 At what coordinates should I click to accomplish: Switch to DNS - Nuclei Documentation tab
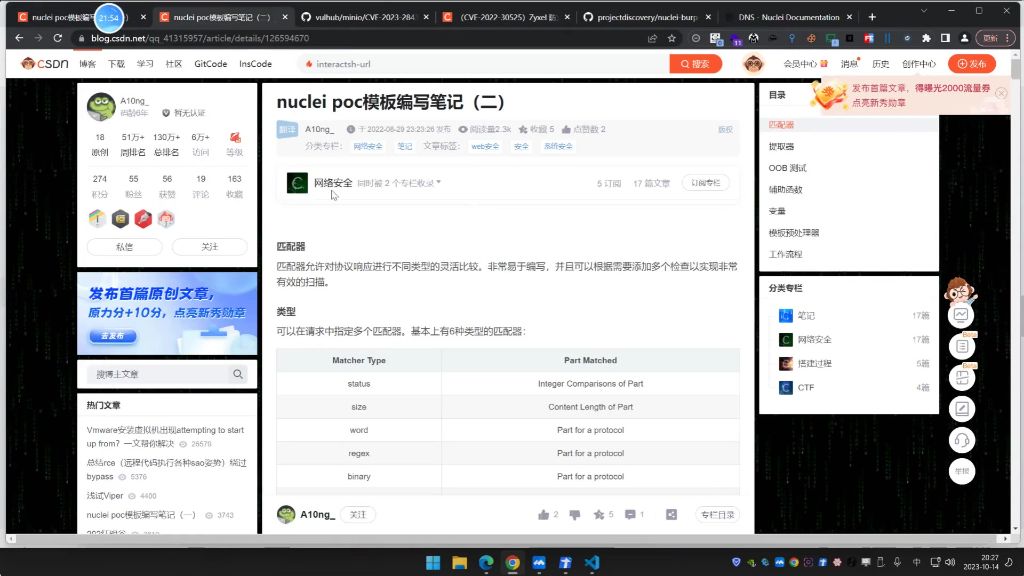[789, 17]
